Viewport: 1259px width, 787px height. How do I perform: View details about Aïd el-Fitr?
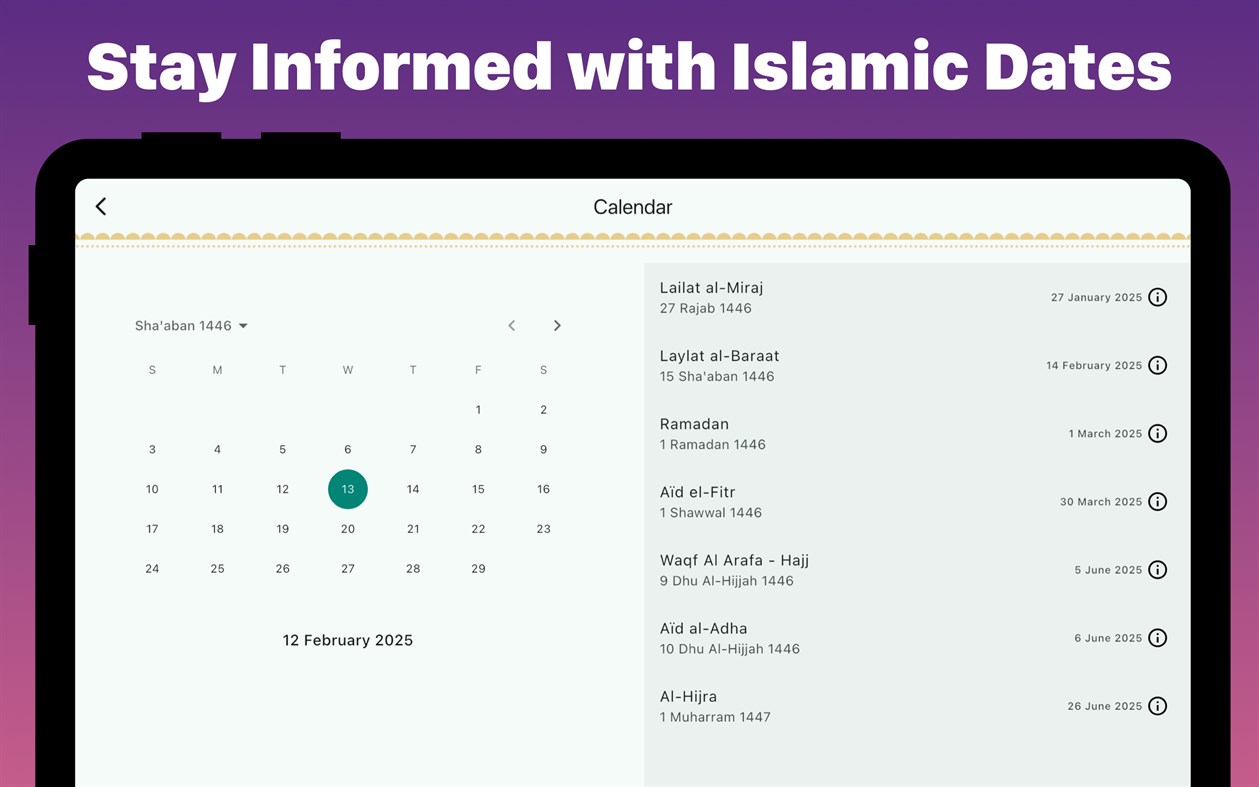click(x=1157, y=501)
